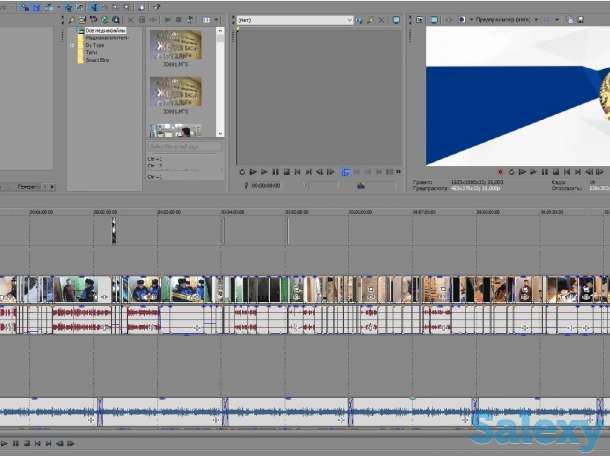Open the Auto Ripple mode dropdown arrow

click(x=59, y=7)
